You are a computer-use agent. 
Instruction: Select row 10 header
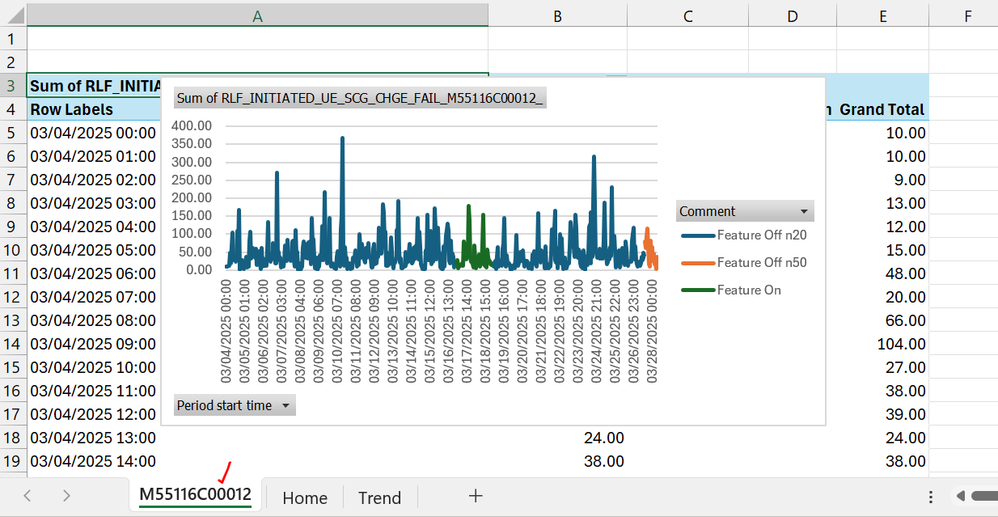click(x=13, y=250)
